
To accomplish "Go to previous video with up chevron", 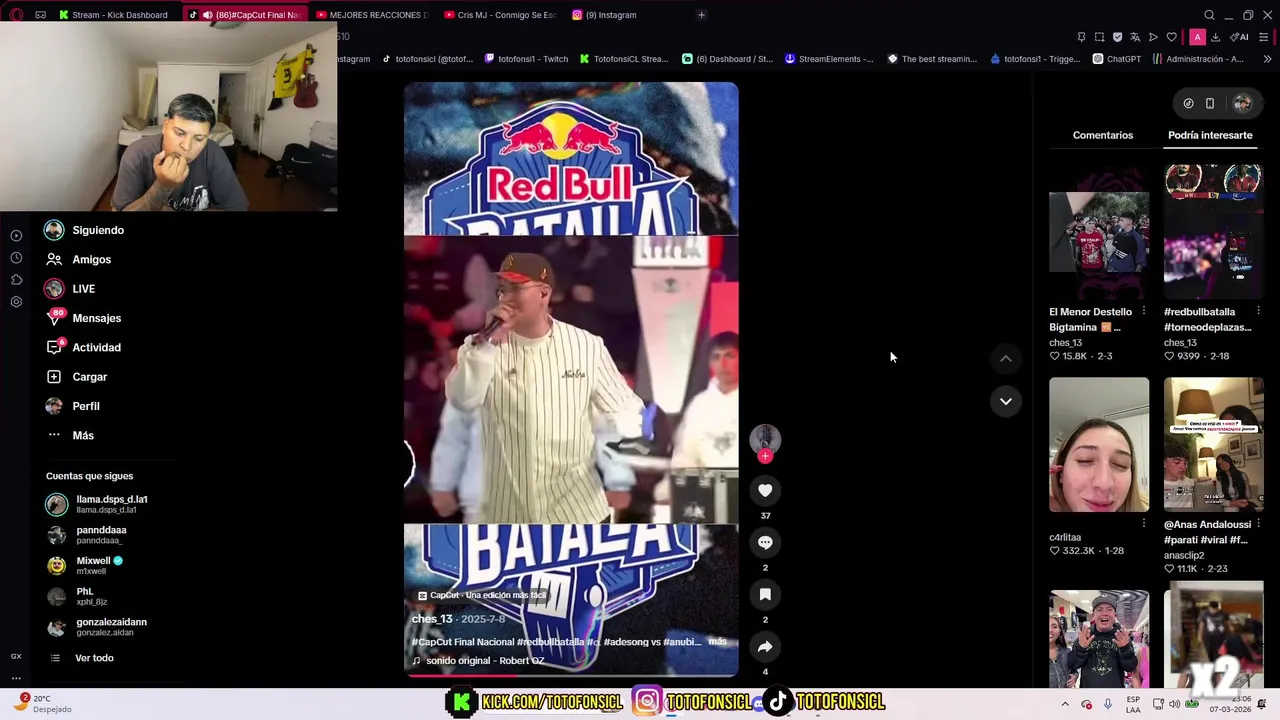I will [1006, 358].
